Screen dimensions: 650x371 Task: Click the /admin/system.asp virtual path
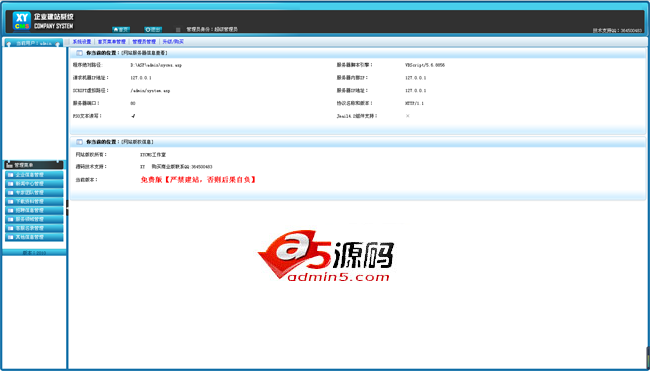tap(150, 90)
